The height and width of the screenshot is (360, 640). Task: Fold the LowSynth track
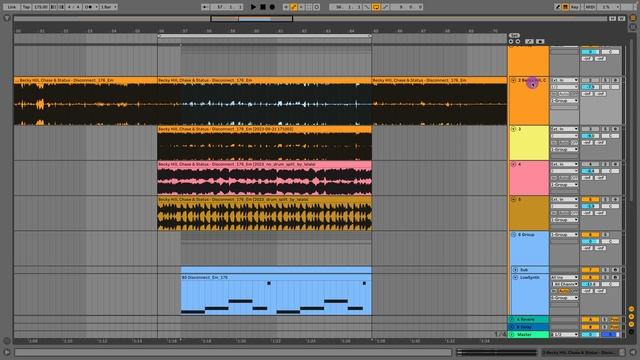(516, 278)
